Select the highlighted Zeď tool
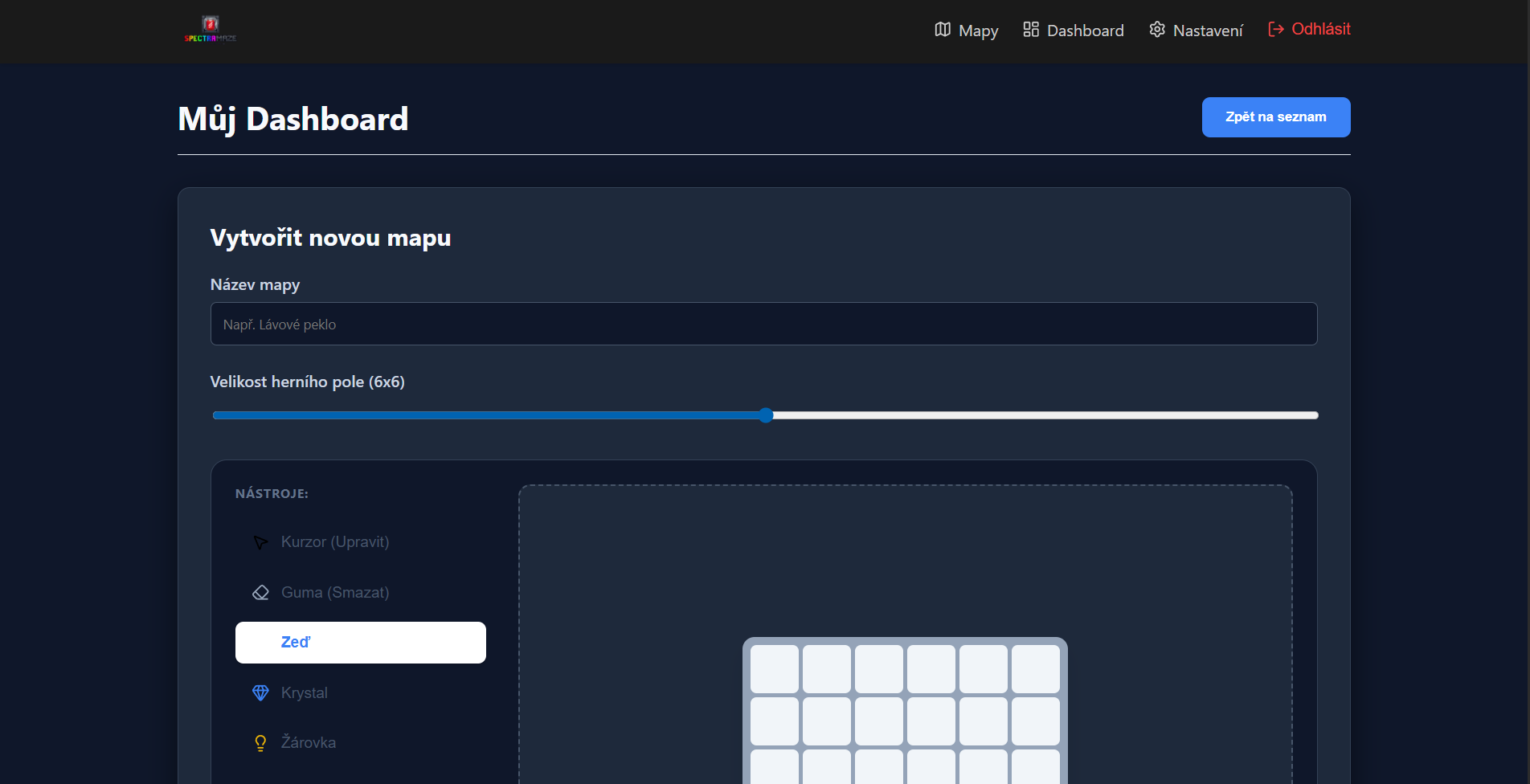 361,643
